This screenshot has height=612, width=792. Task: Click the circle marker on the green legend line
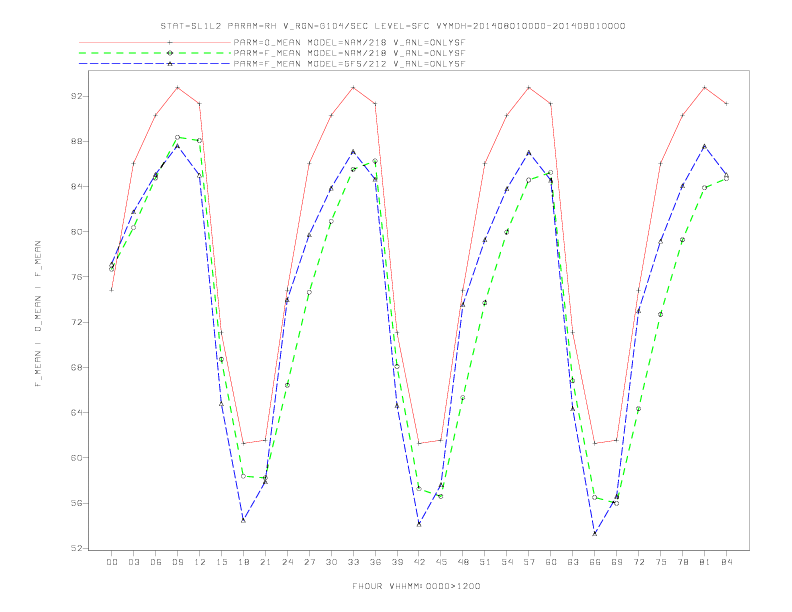(x=170, y=53)
